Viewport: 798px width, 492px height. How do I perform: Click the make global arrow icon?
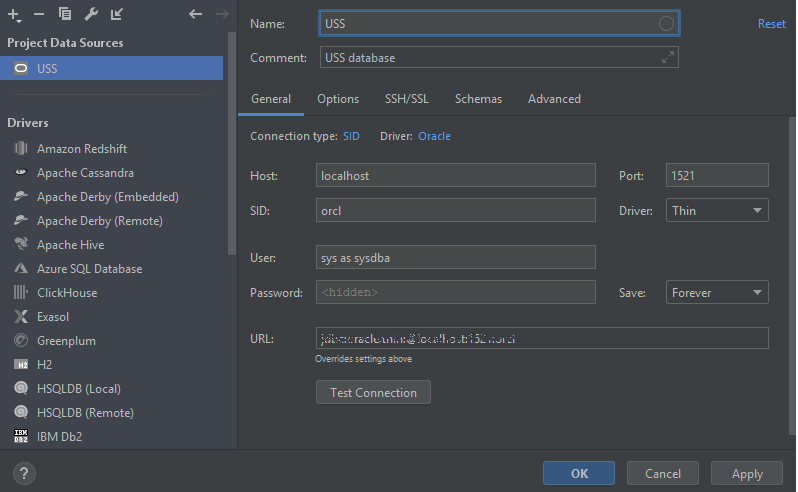pyautogui.click(x=117, y=14)
